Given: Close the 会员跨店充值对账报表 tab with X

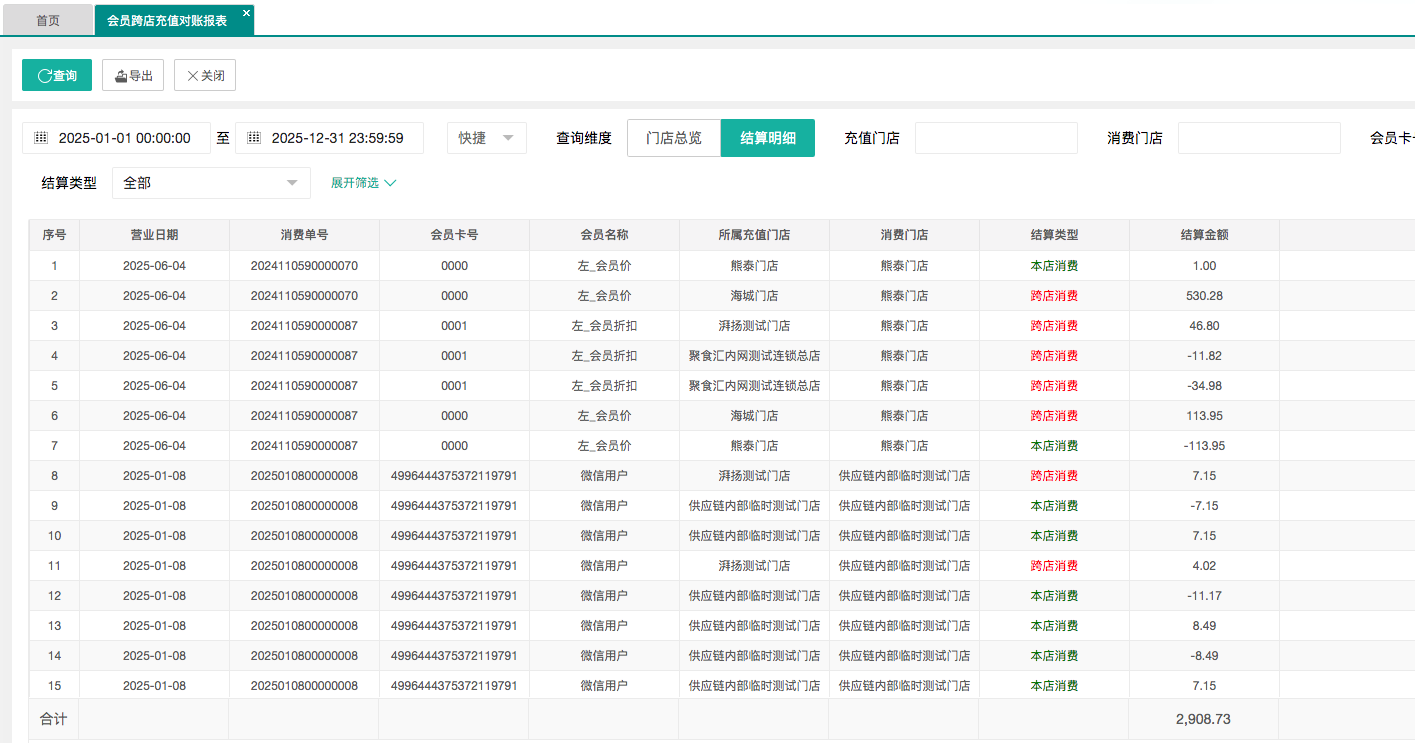Looking at the screenshot, I should (x=246, y=13).
